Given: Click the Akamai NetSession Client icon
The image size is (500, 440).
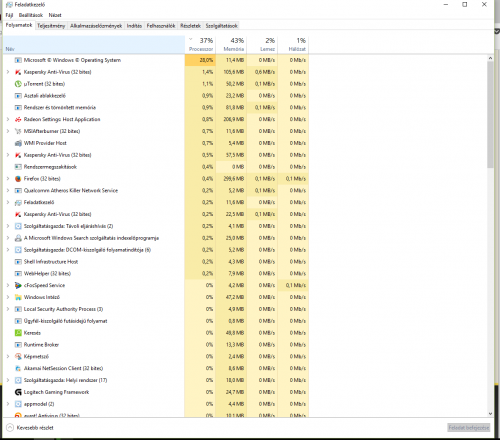Looking at the screenshot, I should pyautogui.click(x=18, y=368).
